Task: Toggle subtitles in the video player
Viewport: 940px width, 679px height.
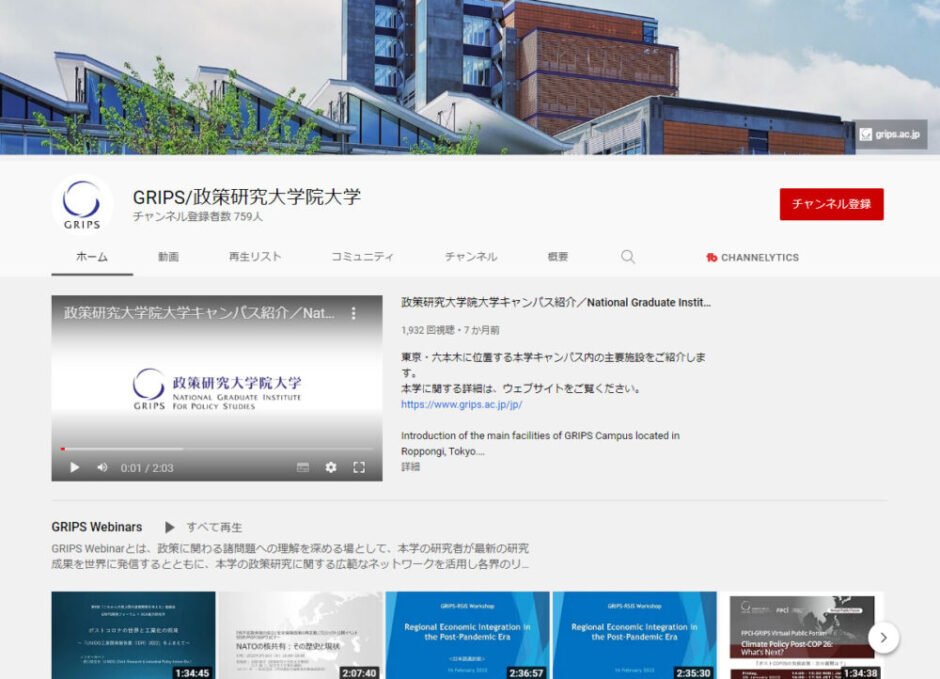Action: (303, 467)
